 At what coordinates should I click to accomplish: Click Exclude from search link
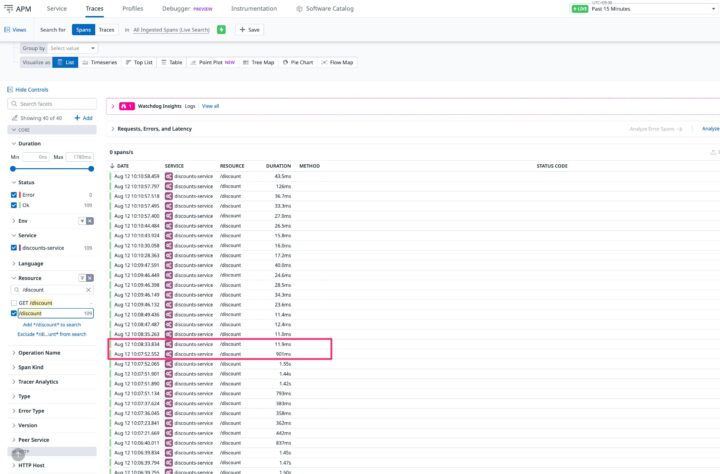coord(52,334)
